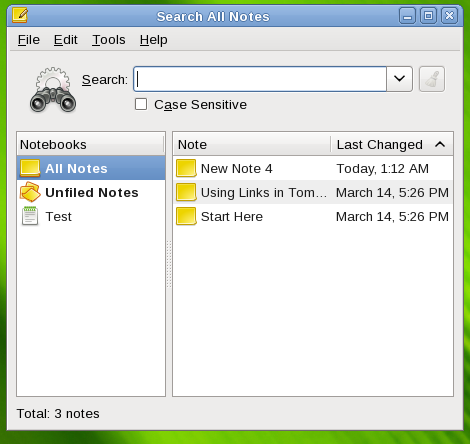Click the New Note 4 sticky note icon
This screenshot has height=444, width=470.
point(186,168)
